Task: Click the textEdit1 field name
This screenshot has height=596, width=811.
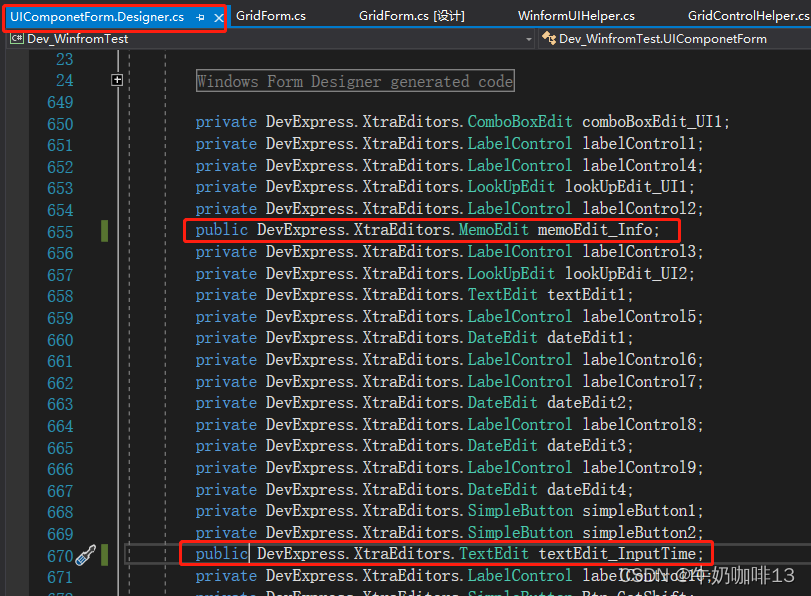Action: click(586, 294)
